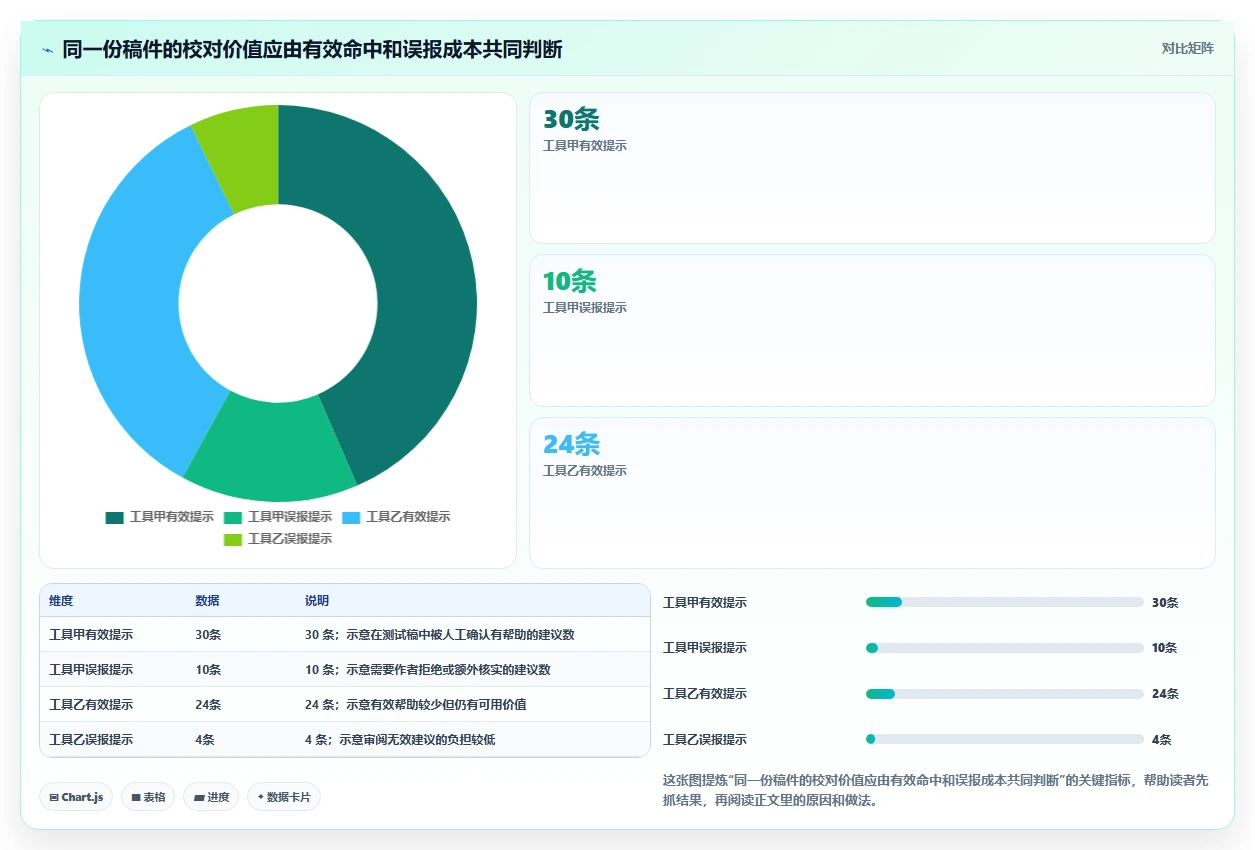The image size is (1255, 850).
Task: Click the 工具甲有效提示 progress bar
Action: (1004, 602)
